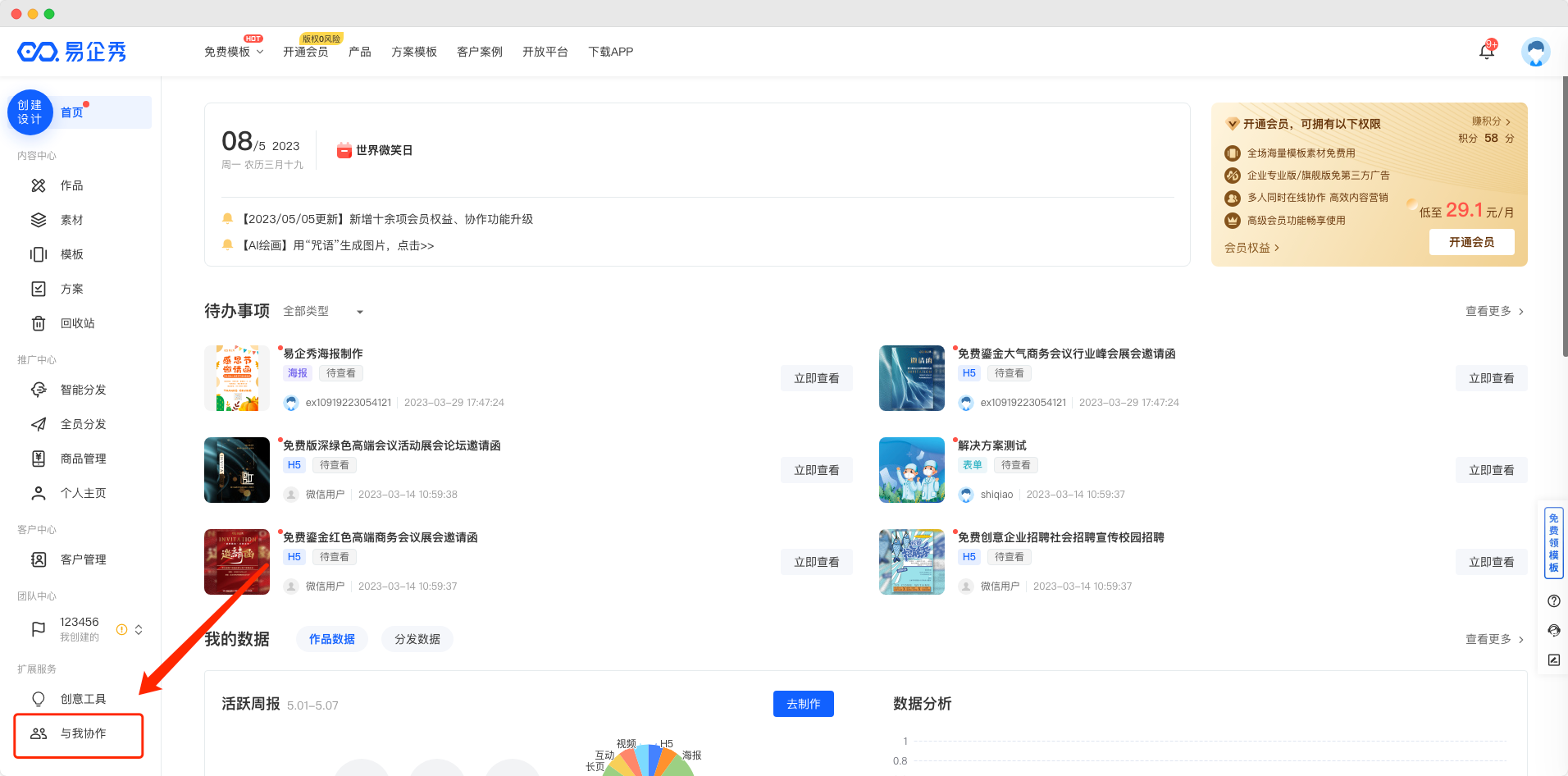The image size is (1568, 776).
Task: Click the 易企秀 logo
Action: [72, 52]
